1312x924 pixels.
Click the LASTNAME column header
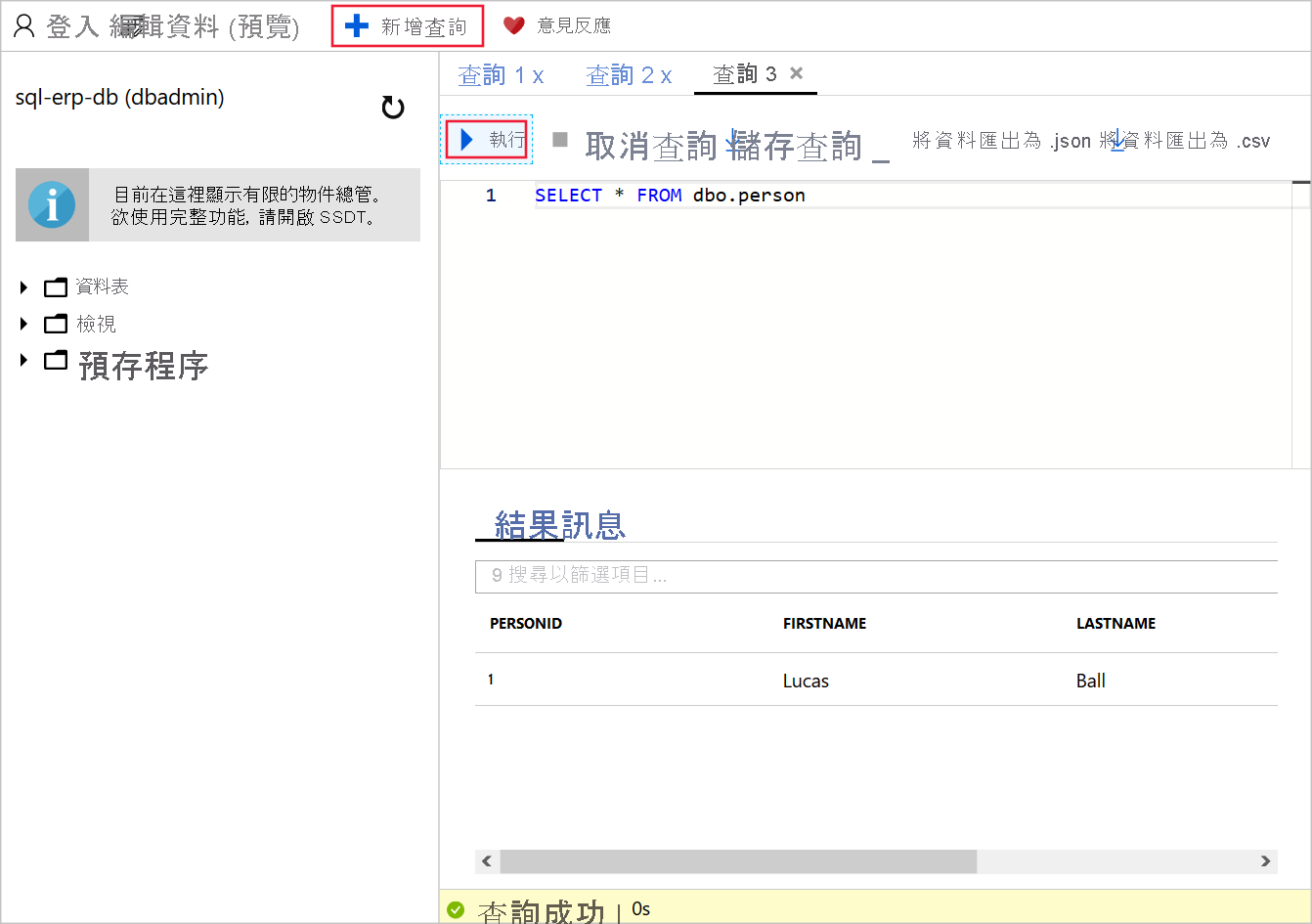click(1115, 624)
